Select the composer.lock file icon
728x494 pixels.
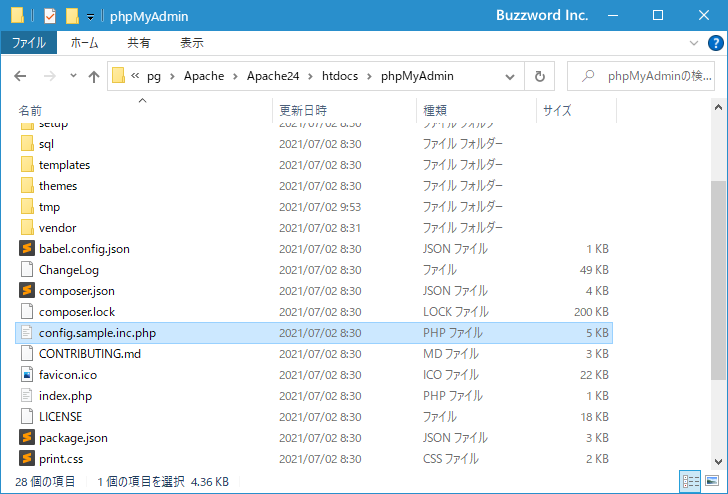[27, 312]
